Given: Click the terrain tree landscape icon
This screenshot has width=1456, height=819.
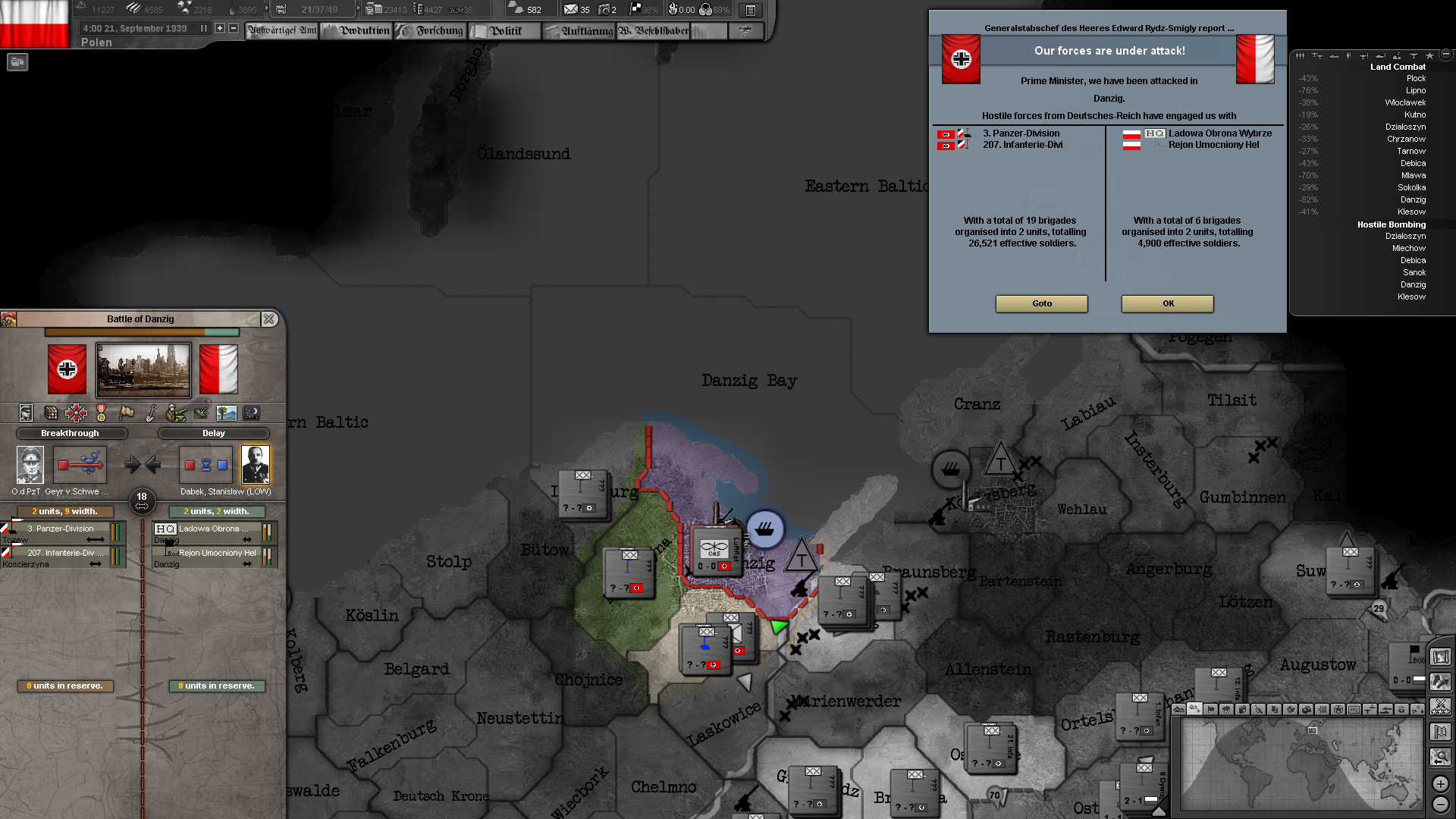Looking at the screenshot, I should coord(226,413).
